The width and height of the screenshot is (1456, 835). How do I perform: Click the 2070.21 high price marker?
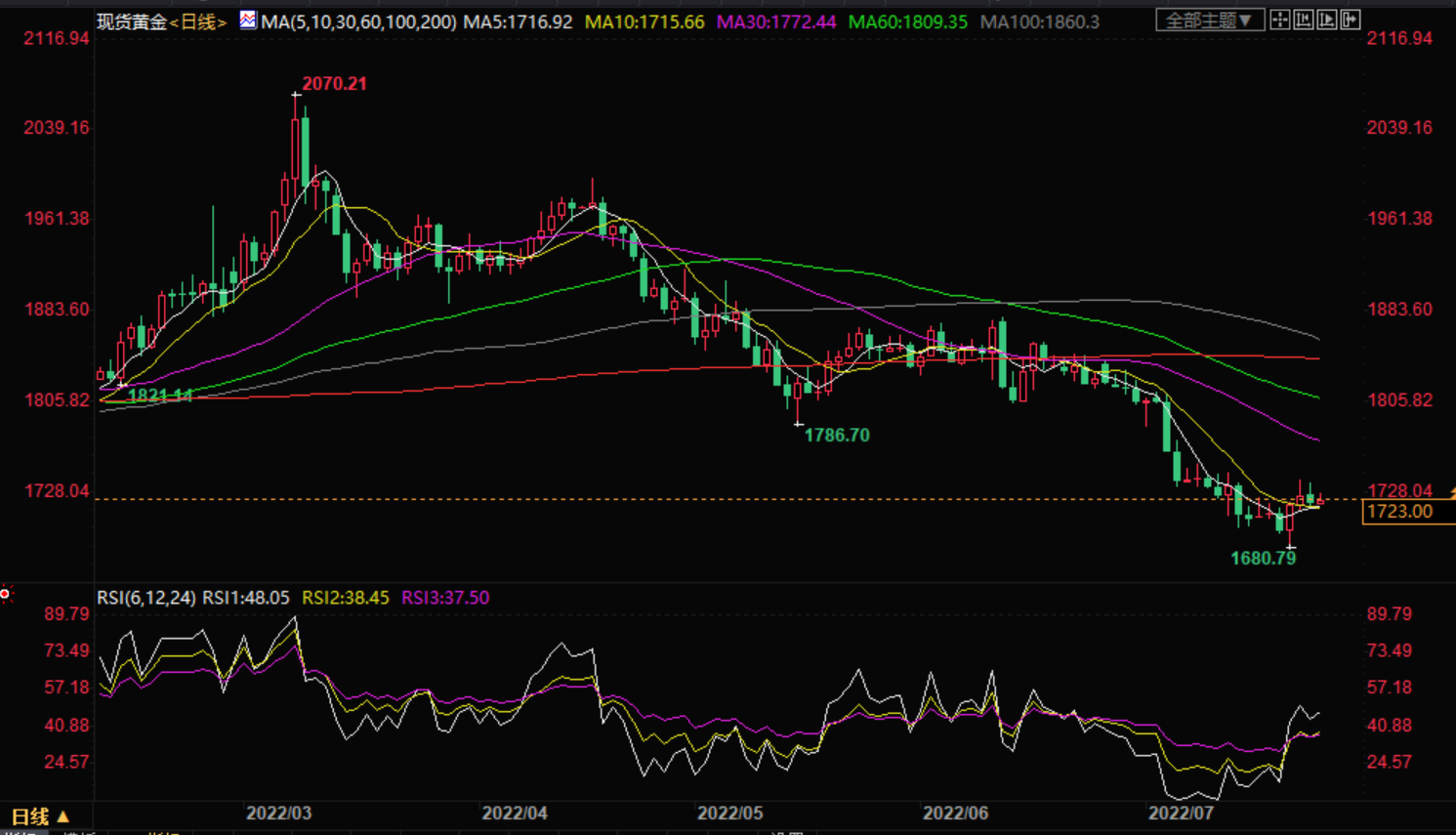(334, 84)
